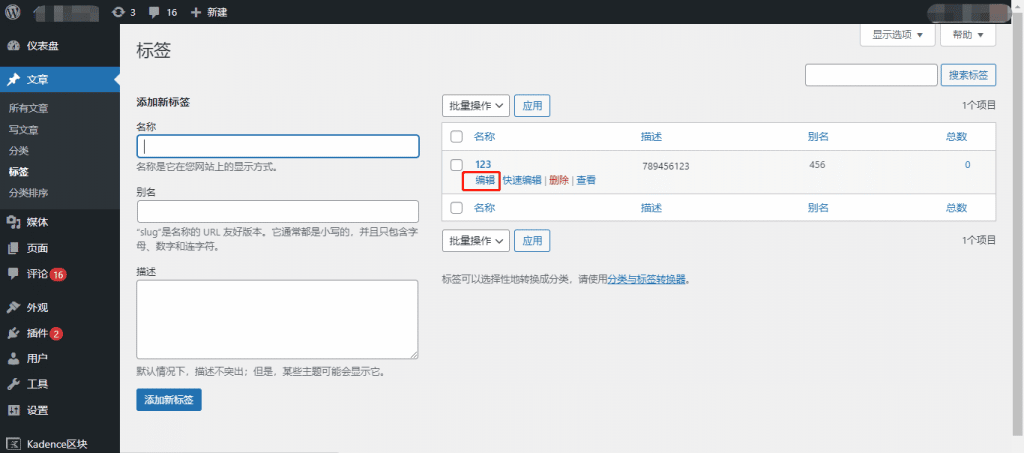This screenshot has width=1024, height=453.
Task: Click the 用户 person icon
Action: coord(13,358)
